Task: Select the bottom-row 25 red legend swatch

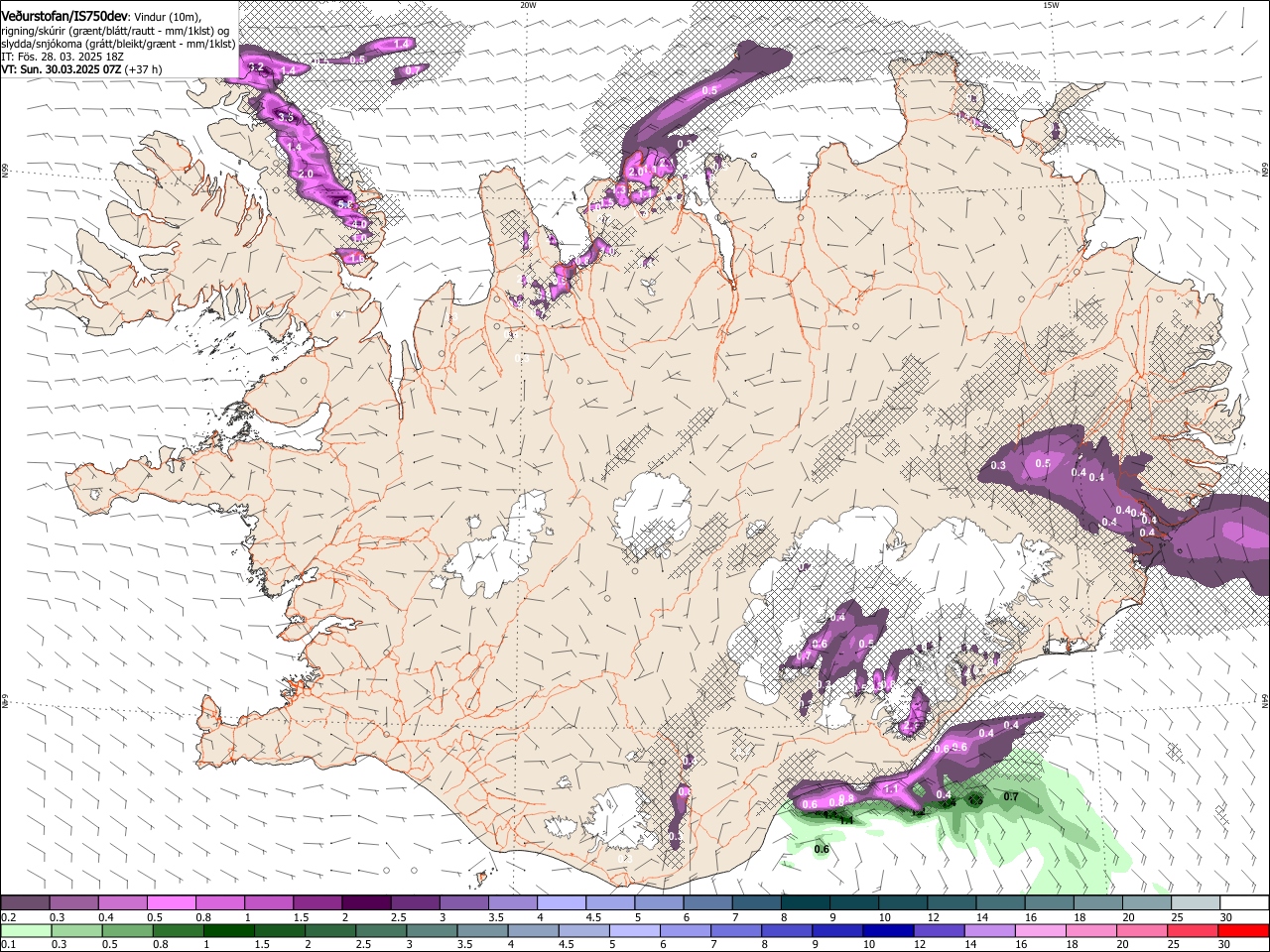Action: [1194, 930]
